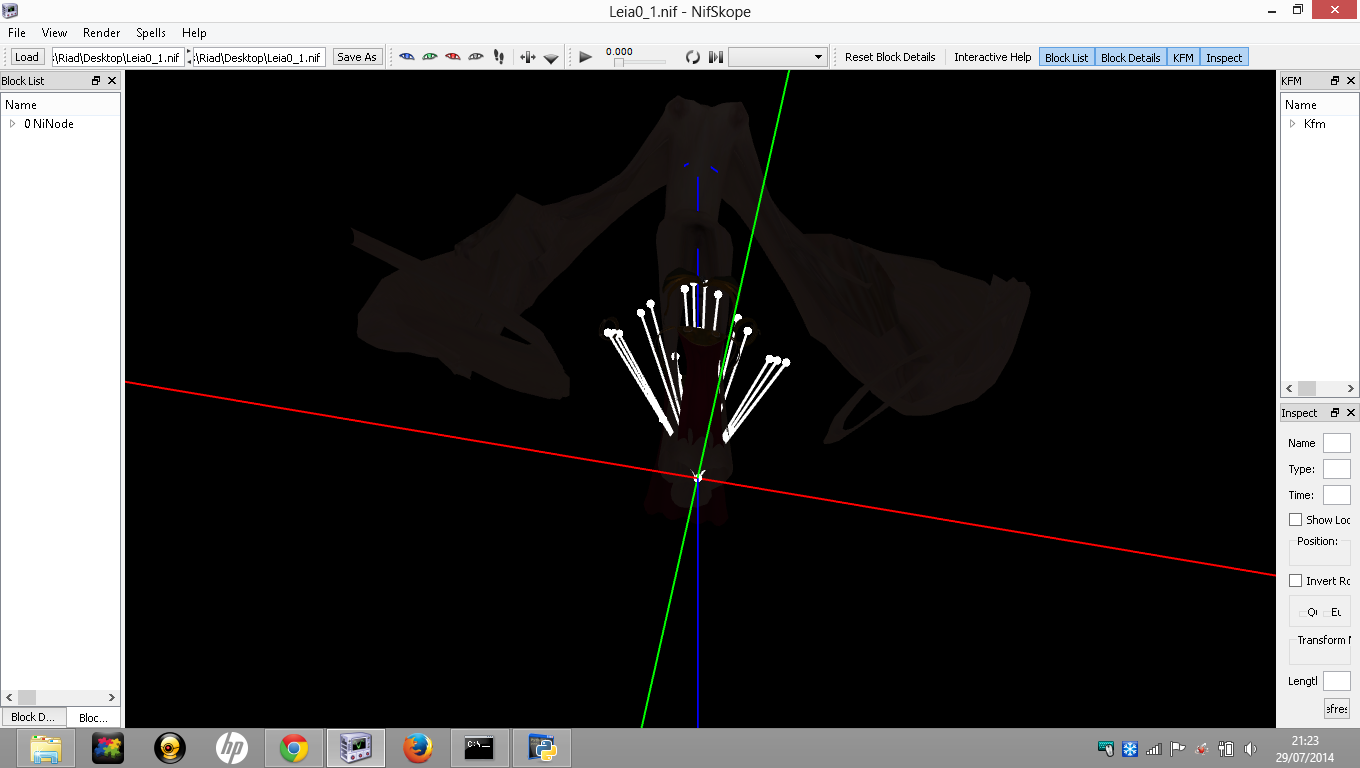Viewport: 1360px width, 768px height.
Task: Click the Save As button
Action: [x=357, y=57]
